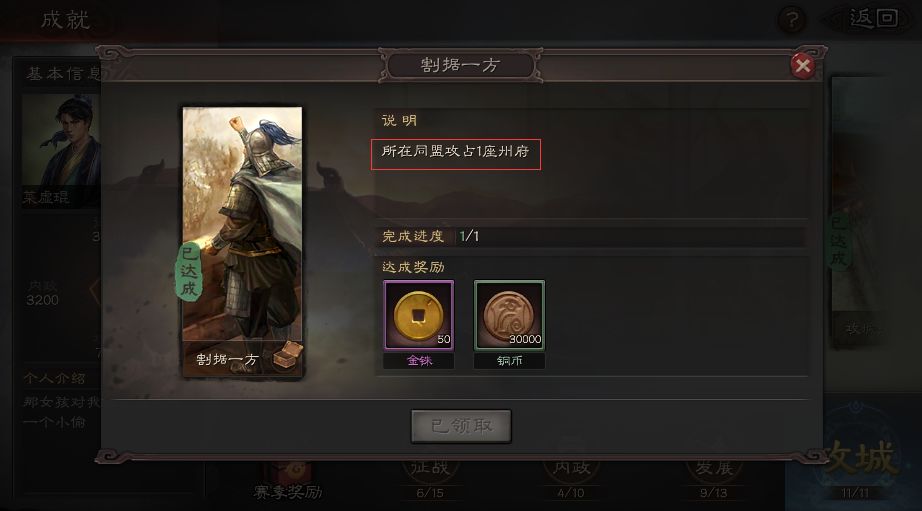Click the 金铢 reward label

419,360
